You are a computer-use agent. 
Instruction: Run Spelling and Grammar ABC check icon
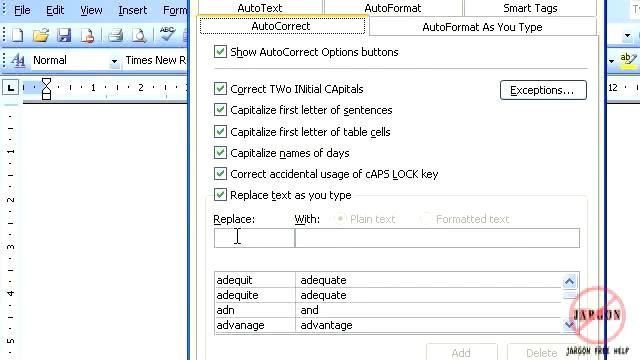[x=167, y=35]
